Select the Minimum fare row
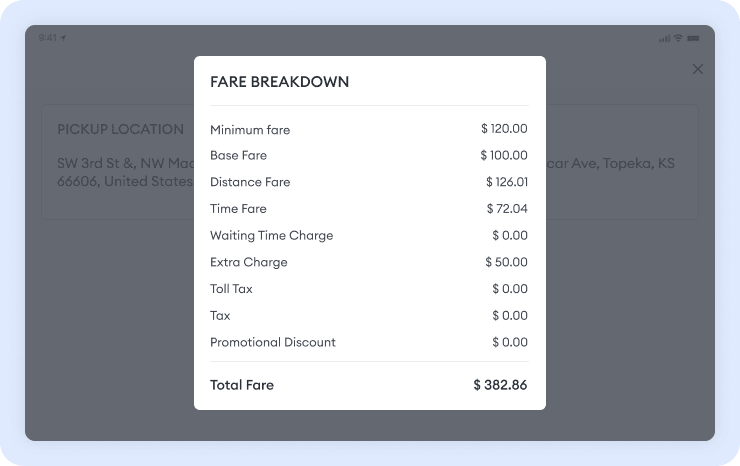The image size is (740, 466). (369, 129)
